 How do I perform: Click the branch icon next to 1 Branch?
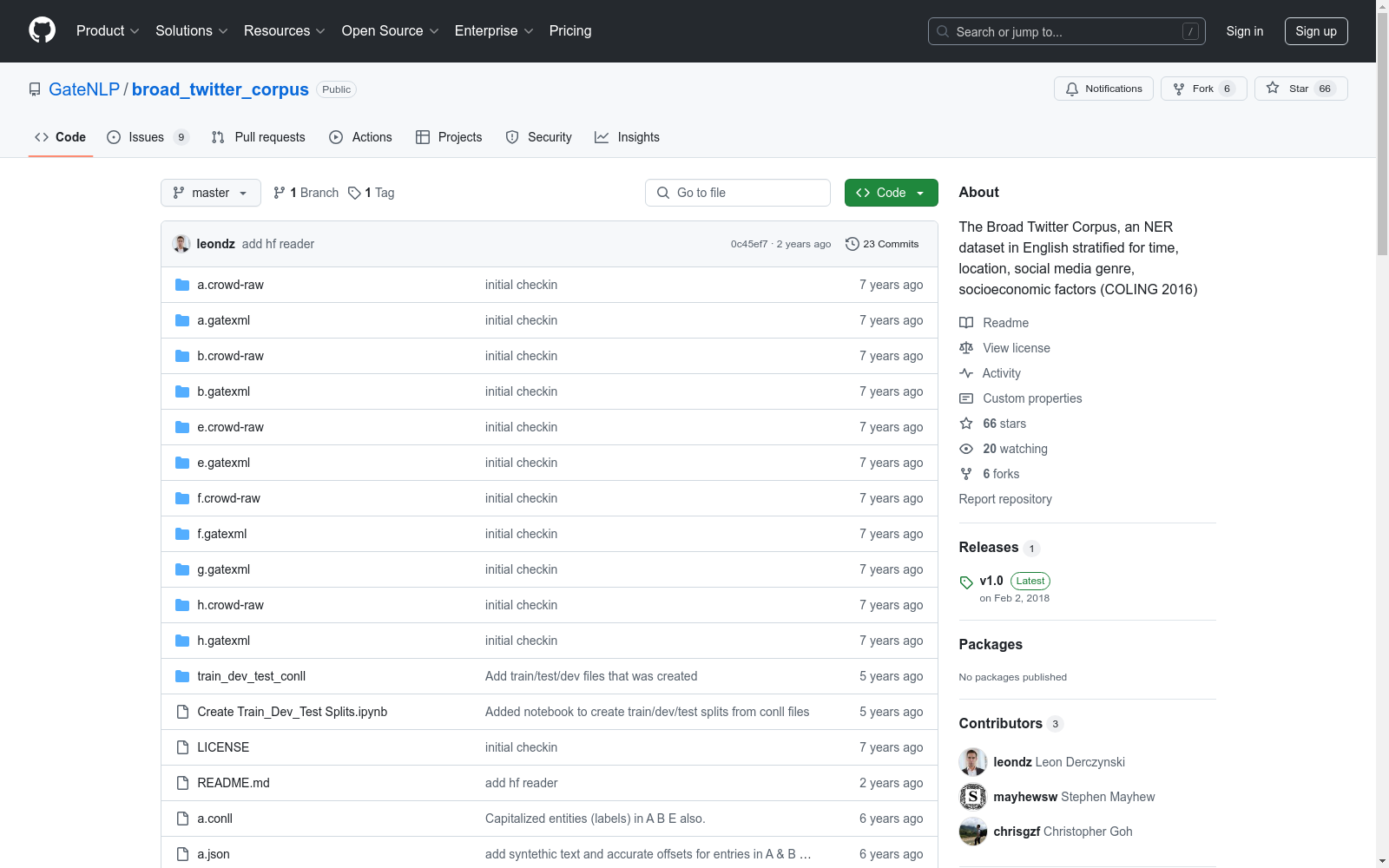[280, 193]
